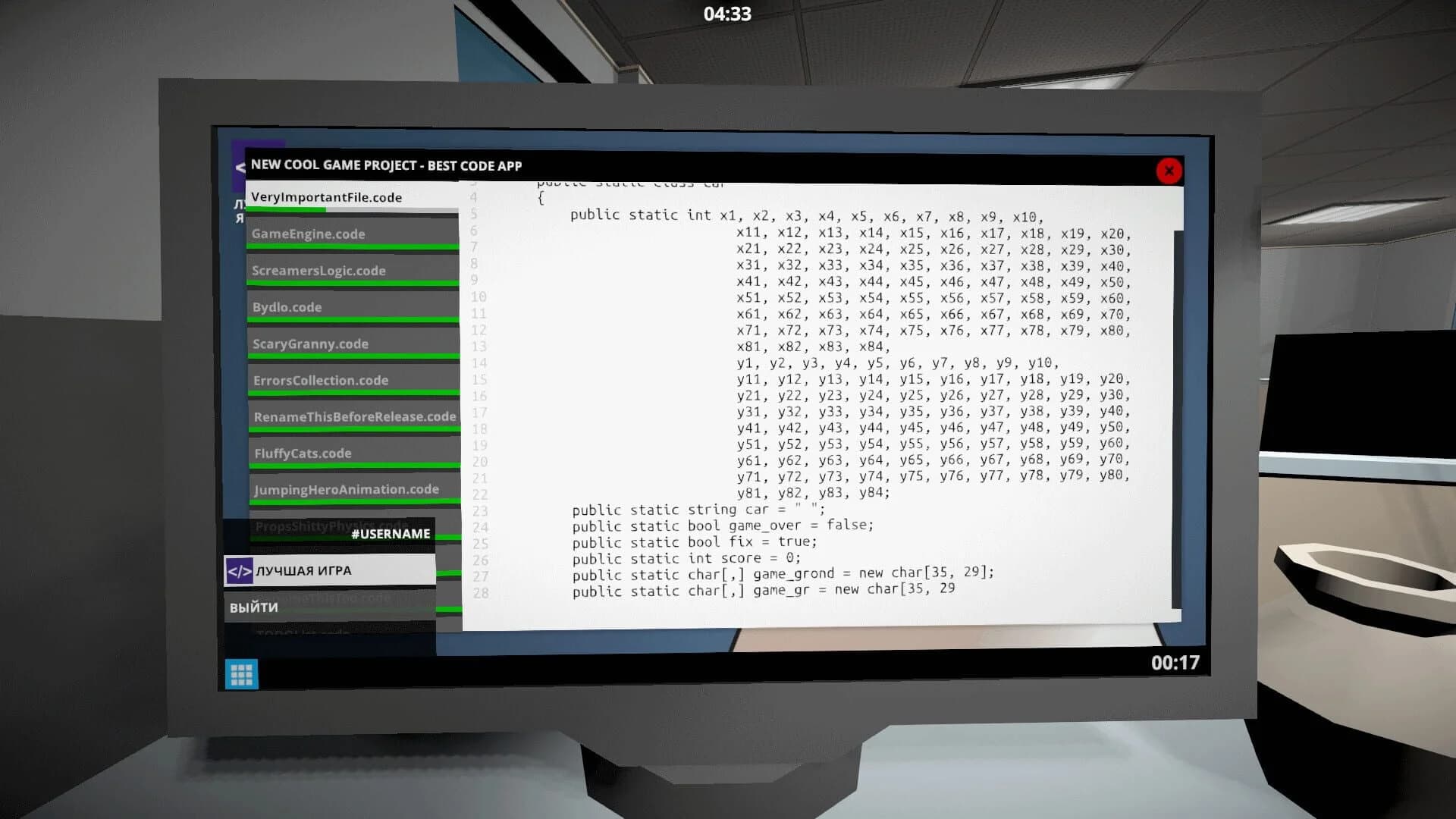Open RenameThisBeforeRelease.code file
The width and height of the screenshot is (1456, 819).
[353, 416]
